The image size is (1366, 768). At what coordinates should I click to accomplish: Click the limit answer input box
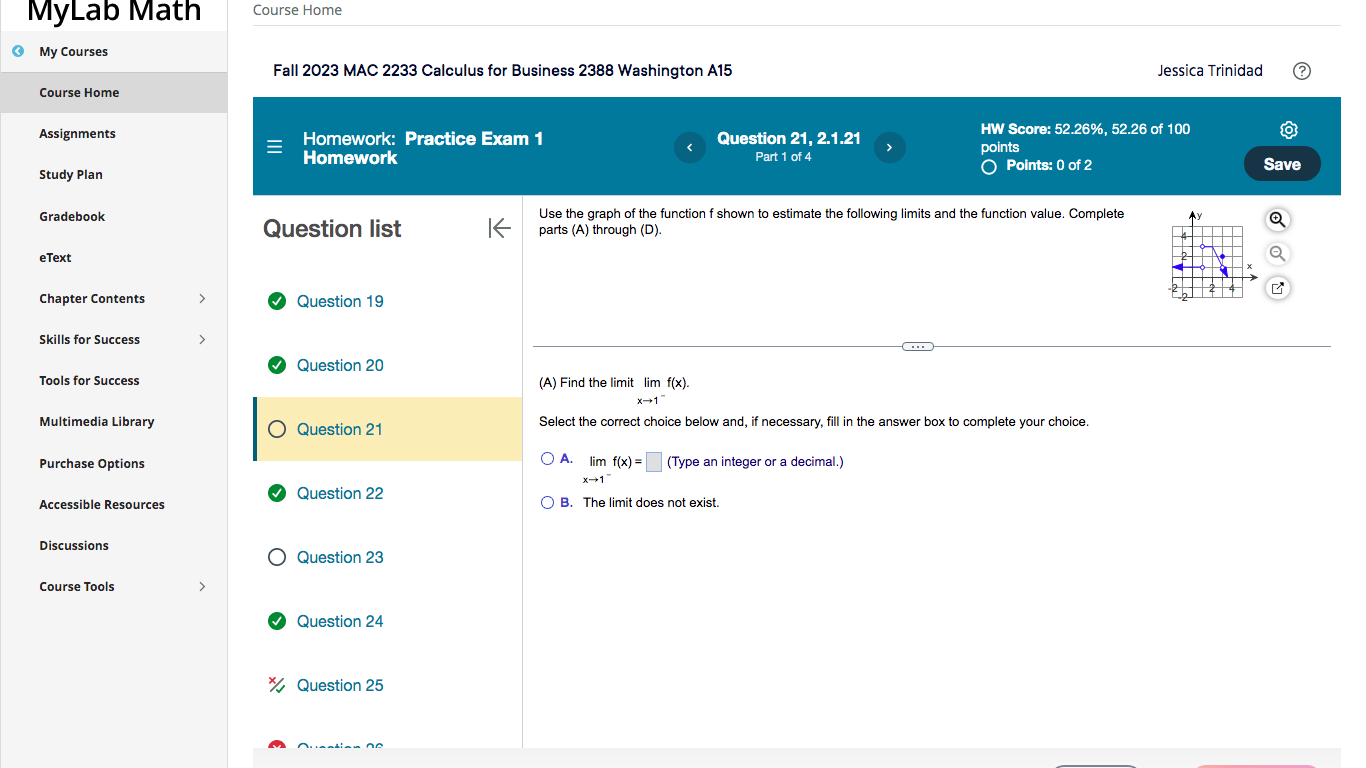click(653, 462)
